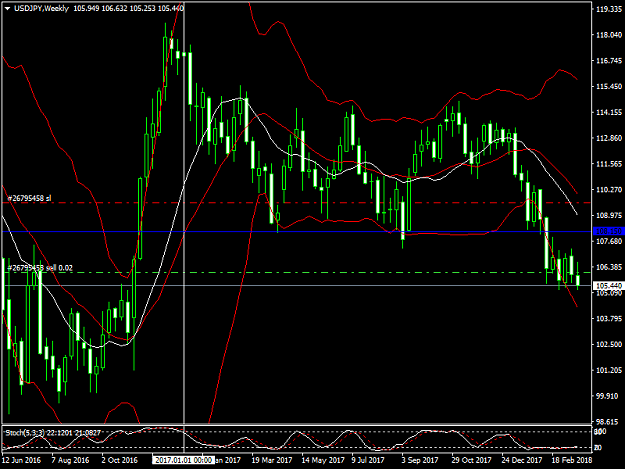Click the 29 Oct 2017 date label
This screenshot has height=469, width=625.
pos(472,460)
